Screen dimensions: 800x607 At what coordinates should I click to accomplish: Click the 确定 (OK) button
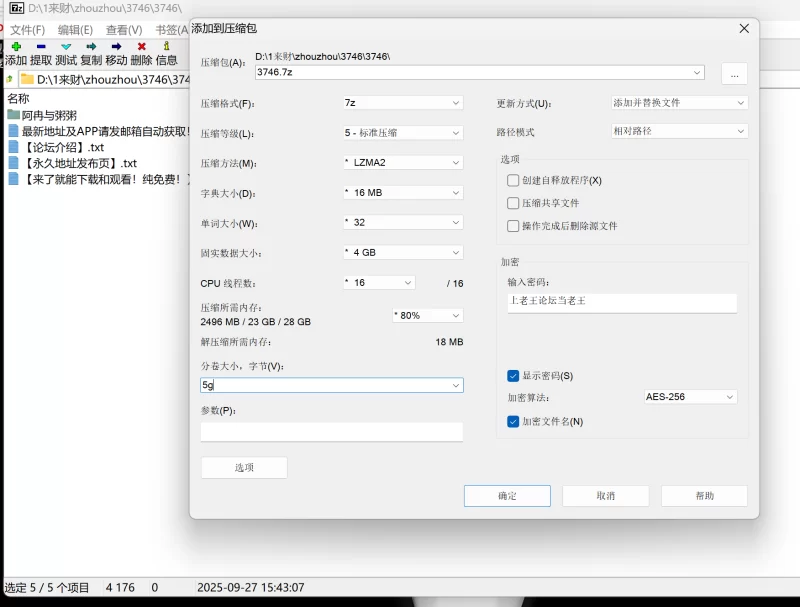pyautogui.click(x=507, y=496)
